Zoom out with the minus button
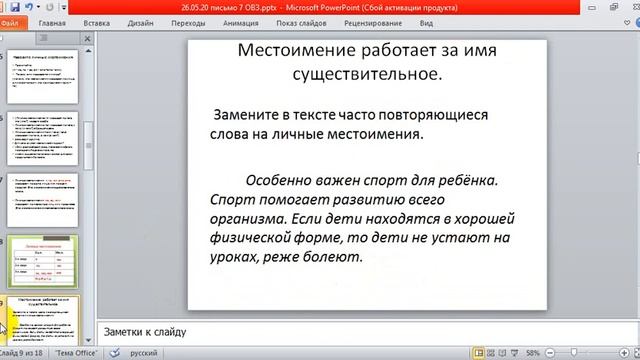 tap(550, 353)
